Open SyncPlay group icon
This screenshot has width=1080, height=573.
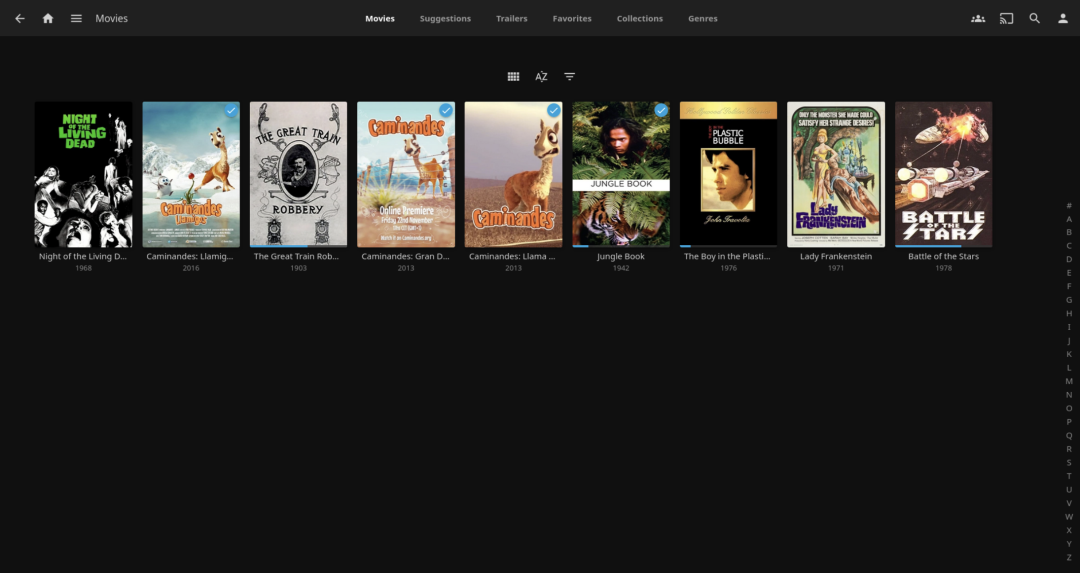pyautogui.click(x=978, y=19)
